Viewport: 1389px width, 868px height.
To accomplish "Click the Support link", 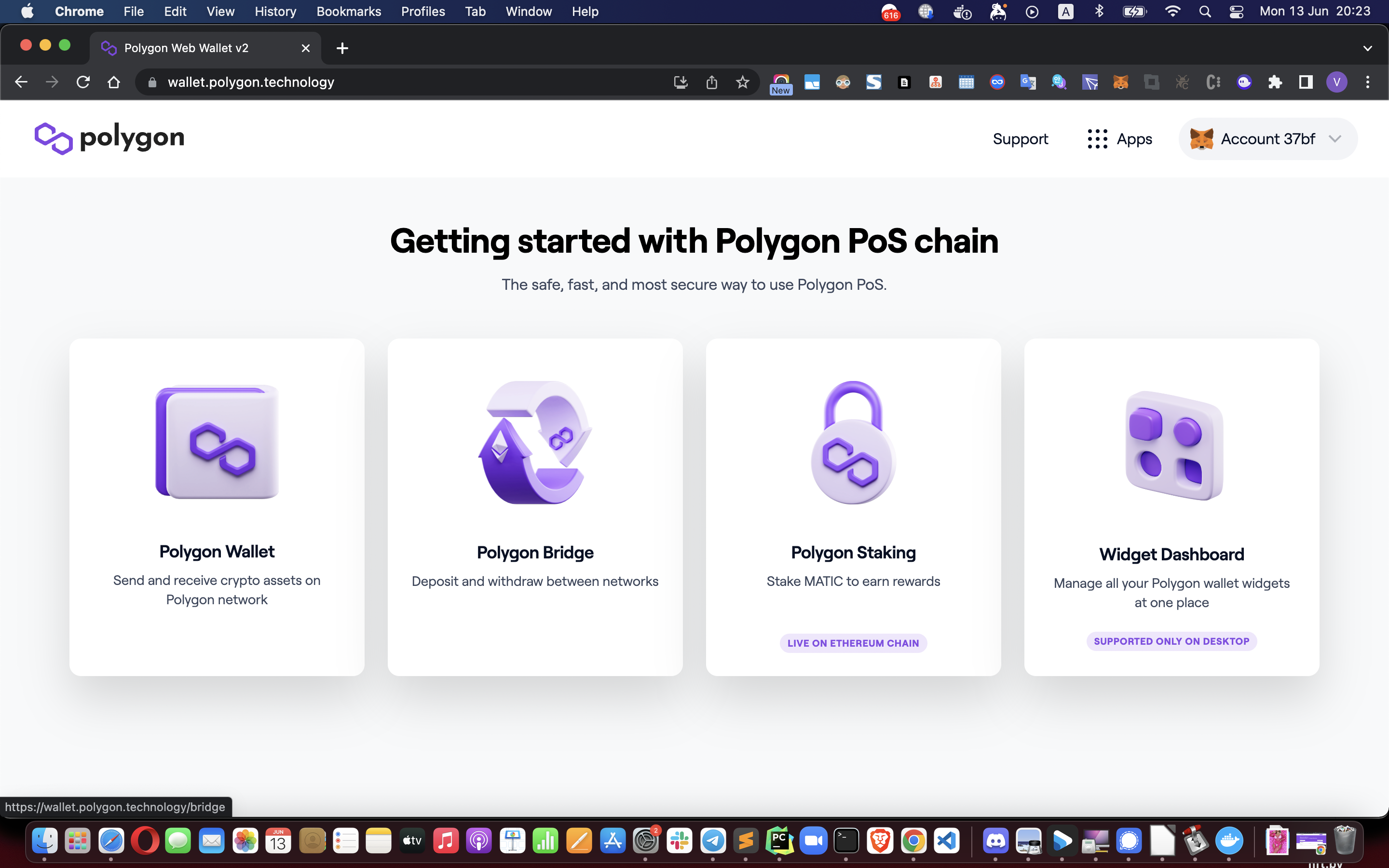I will coord(1020,139).
